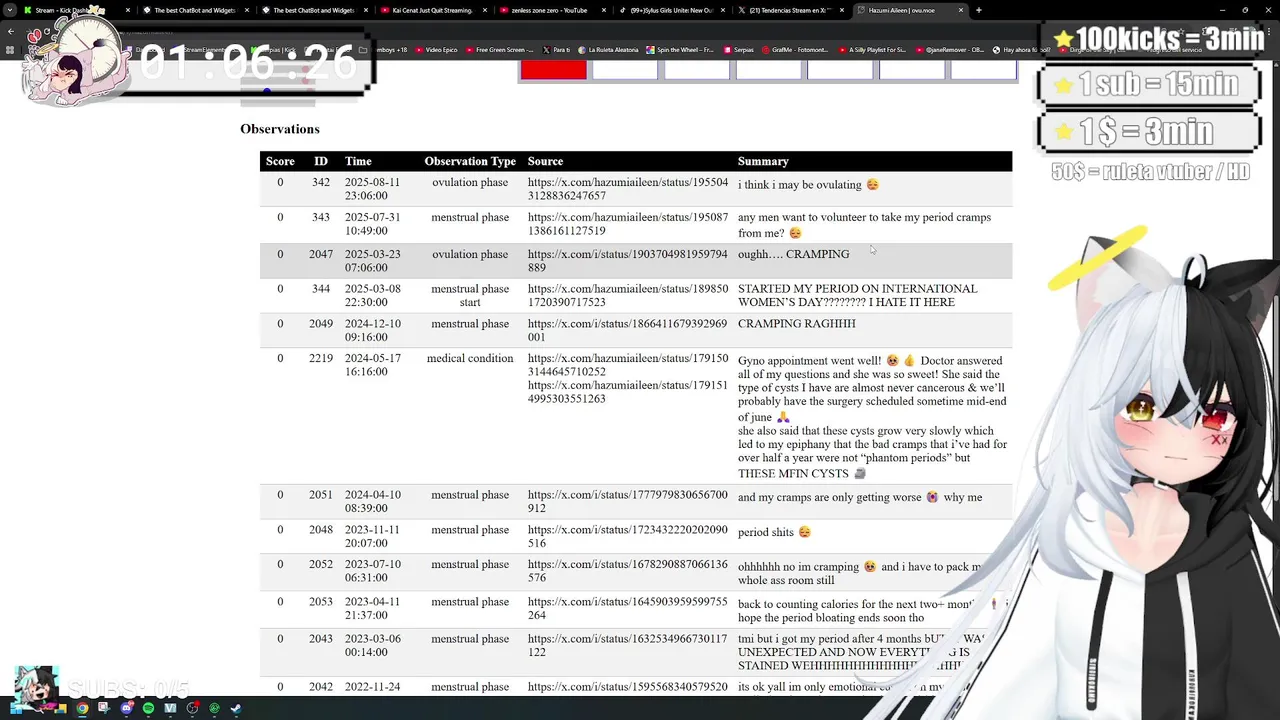
Task: Click the time 2025-07-31 10:49:00
Action: (x=372, y=224)
